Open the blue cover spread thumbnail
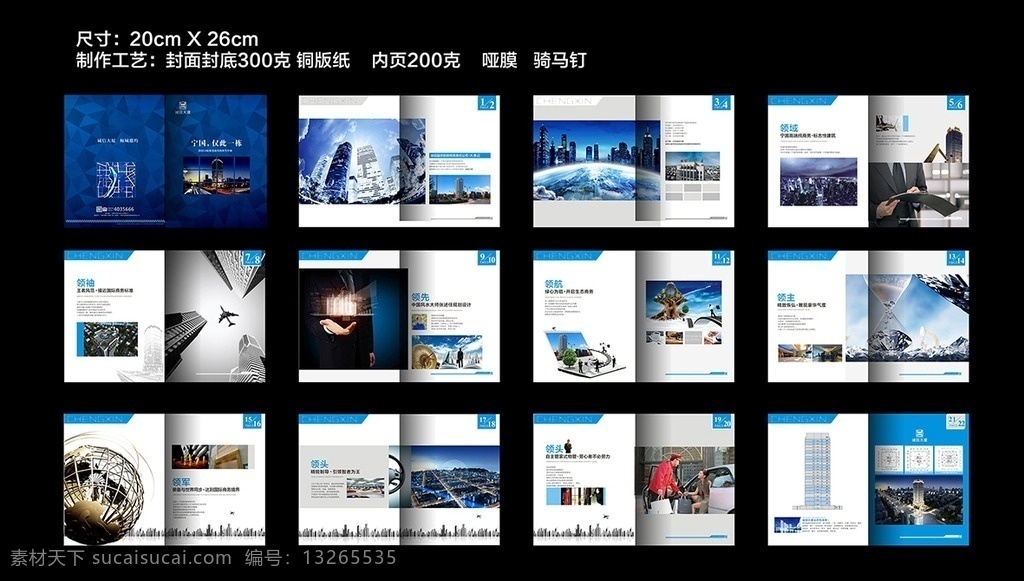This screenshot has height=581, width=1024. (x=165, y=161)
